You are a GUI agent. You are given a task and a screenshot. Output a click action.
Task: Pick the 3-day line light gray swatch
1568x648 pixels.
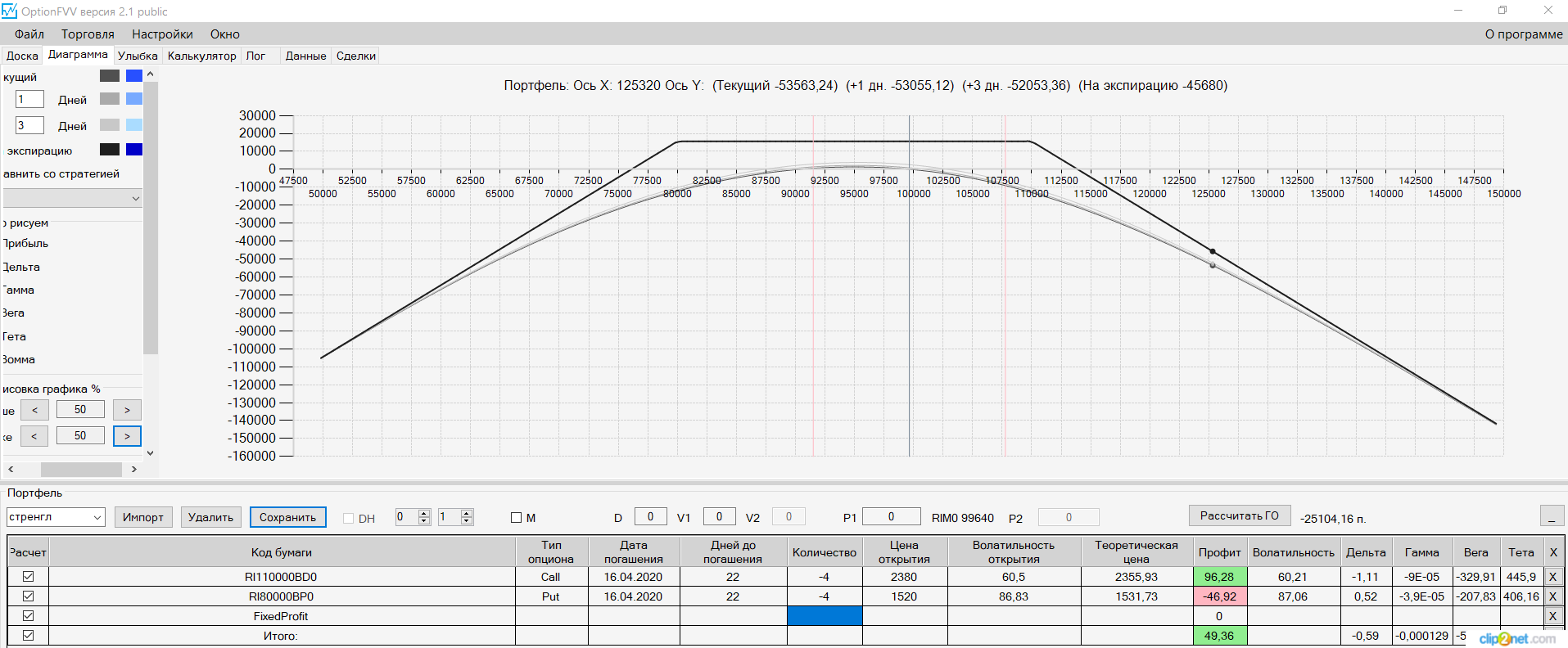click(x=110, y=124)
